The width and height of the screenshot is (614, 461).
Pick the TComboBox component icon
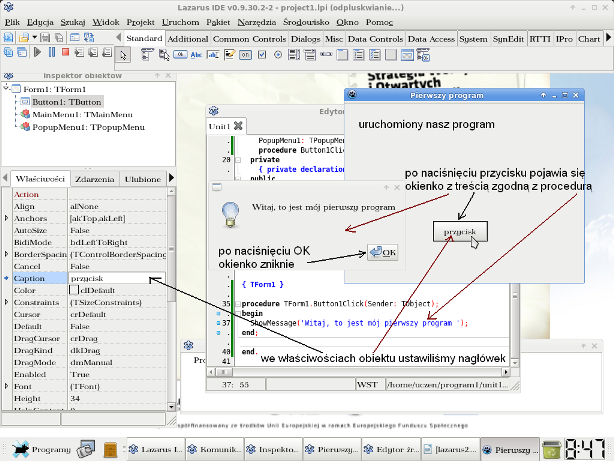[x=310, y=55]
